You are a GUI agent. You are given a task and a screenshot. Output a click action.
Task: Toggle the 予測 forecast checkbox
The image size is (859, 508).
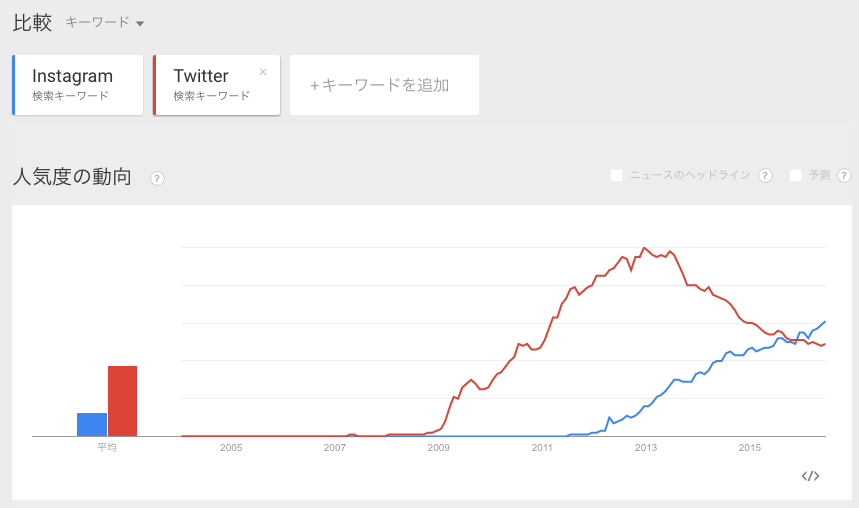click(796, 175)
